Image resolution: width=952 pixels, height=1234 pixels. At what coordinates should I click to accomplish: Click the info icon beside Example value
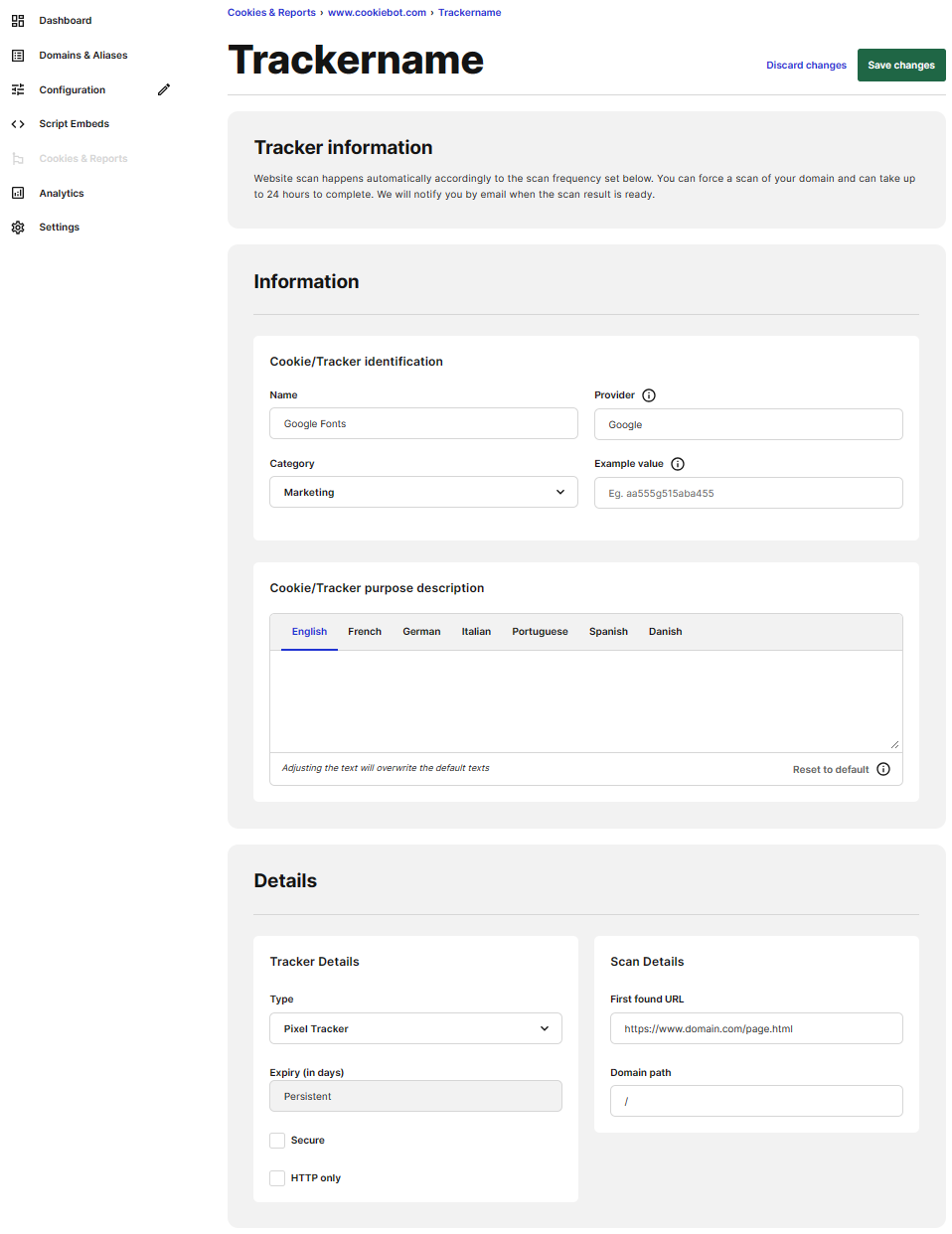(x=678, y=464)
